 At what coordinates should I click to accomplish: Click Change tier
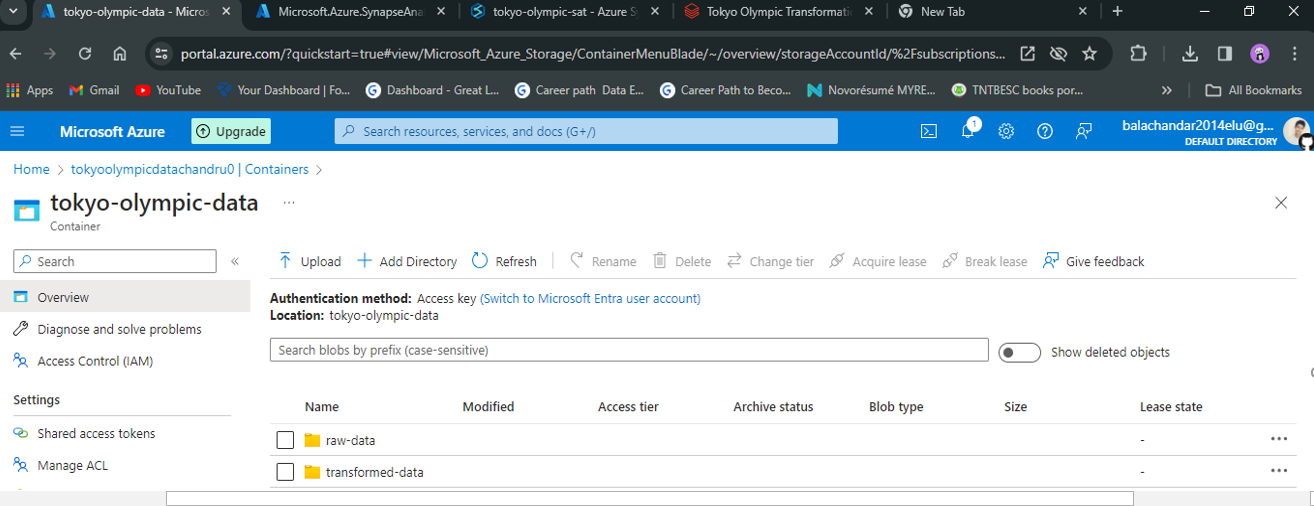(x=770, y=261)
